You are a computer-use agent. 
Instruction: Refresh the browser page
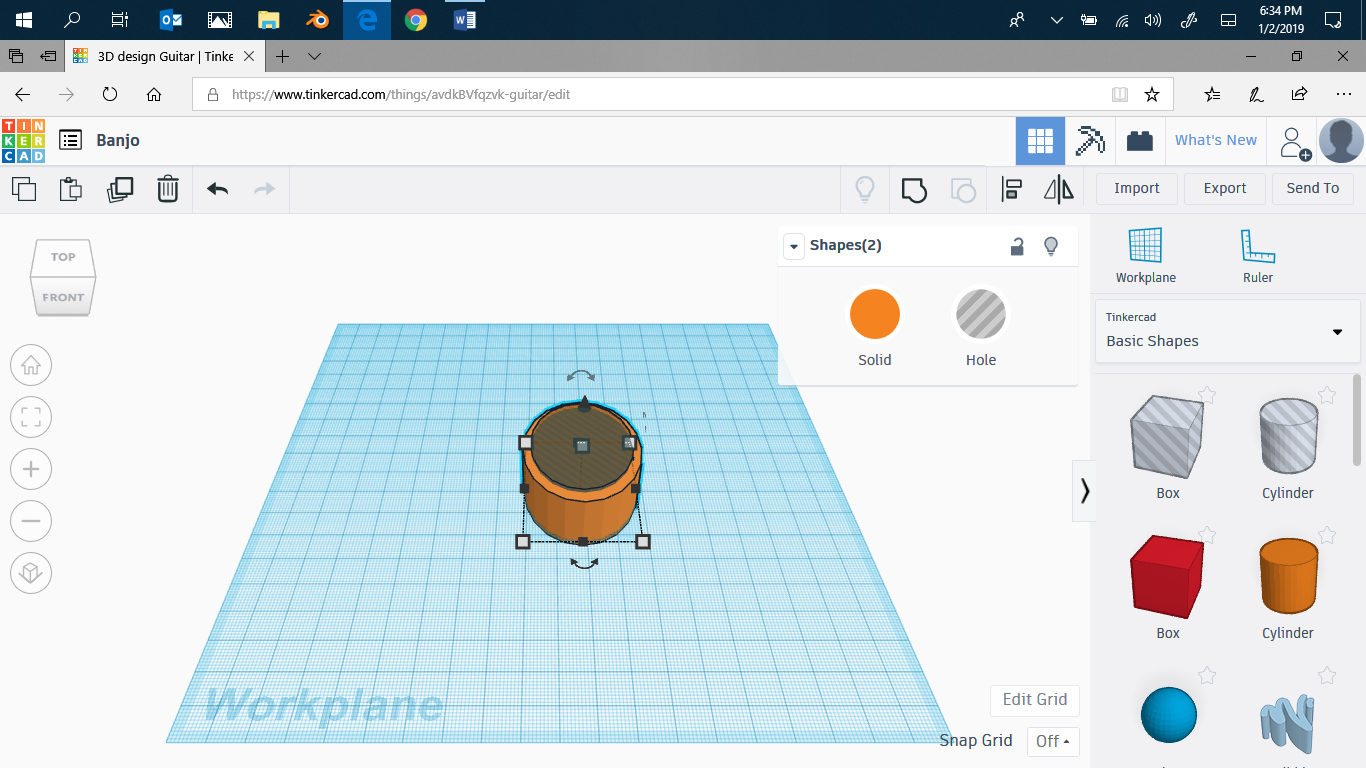click(x=110, y=95)
